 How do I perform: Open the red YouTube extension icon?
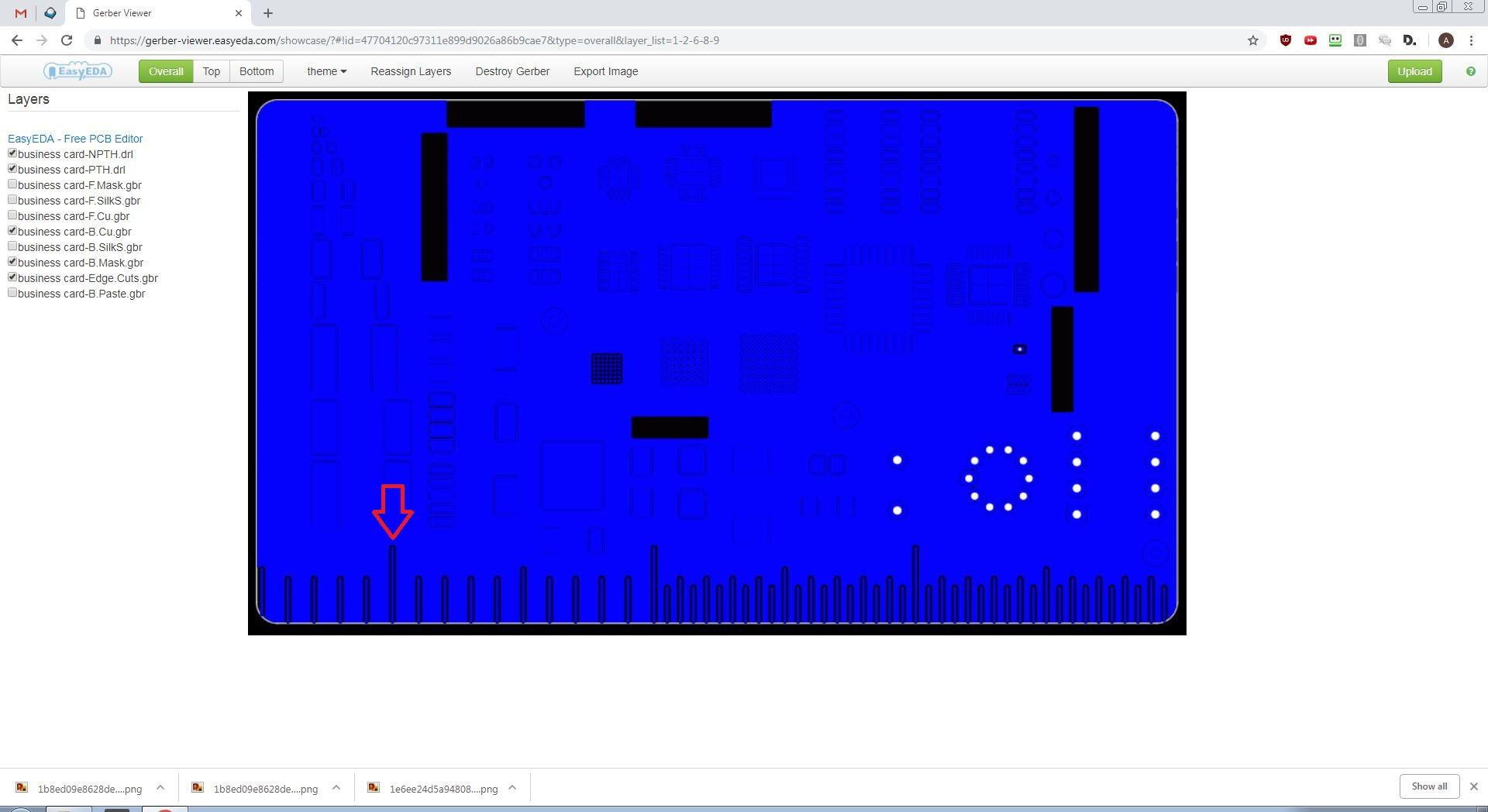pos(1310,40)
